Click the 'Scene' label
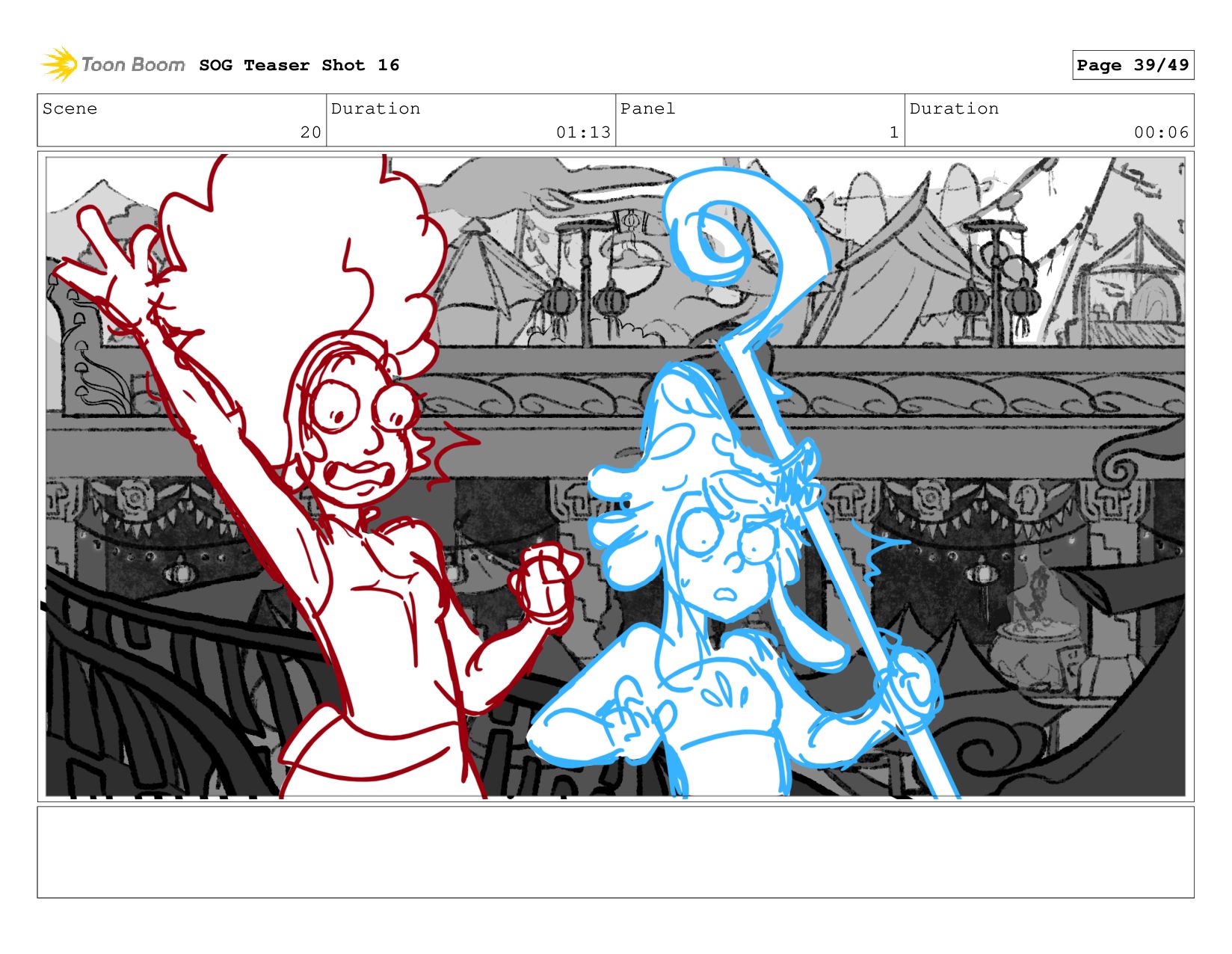 70,108
